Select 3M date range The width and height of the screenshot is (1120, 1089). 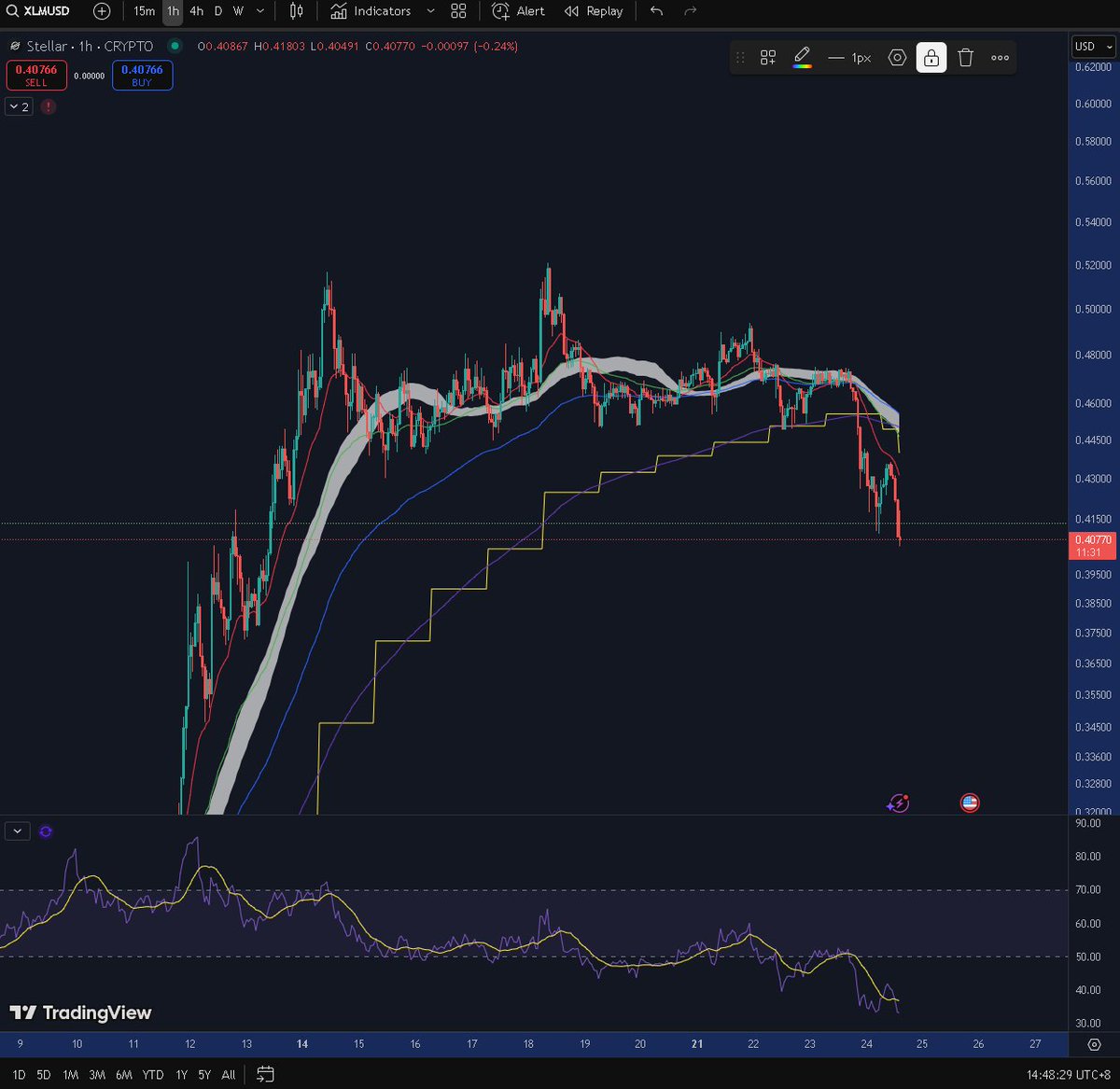point(97,1074)
